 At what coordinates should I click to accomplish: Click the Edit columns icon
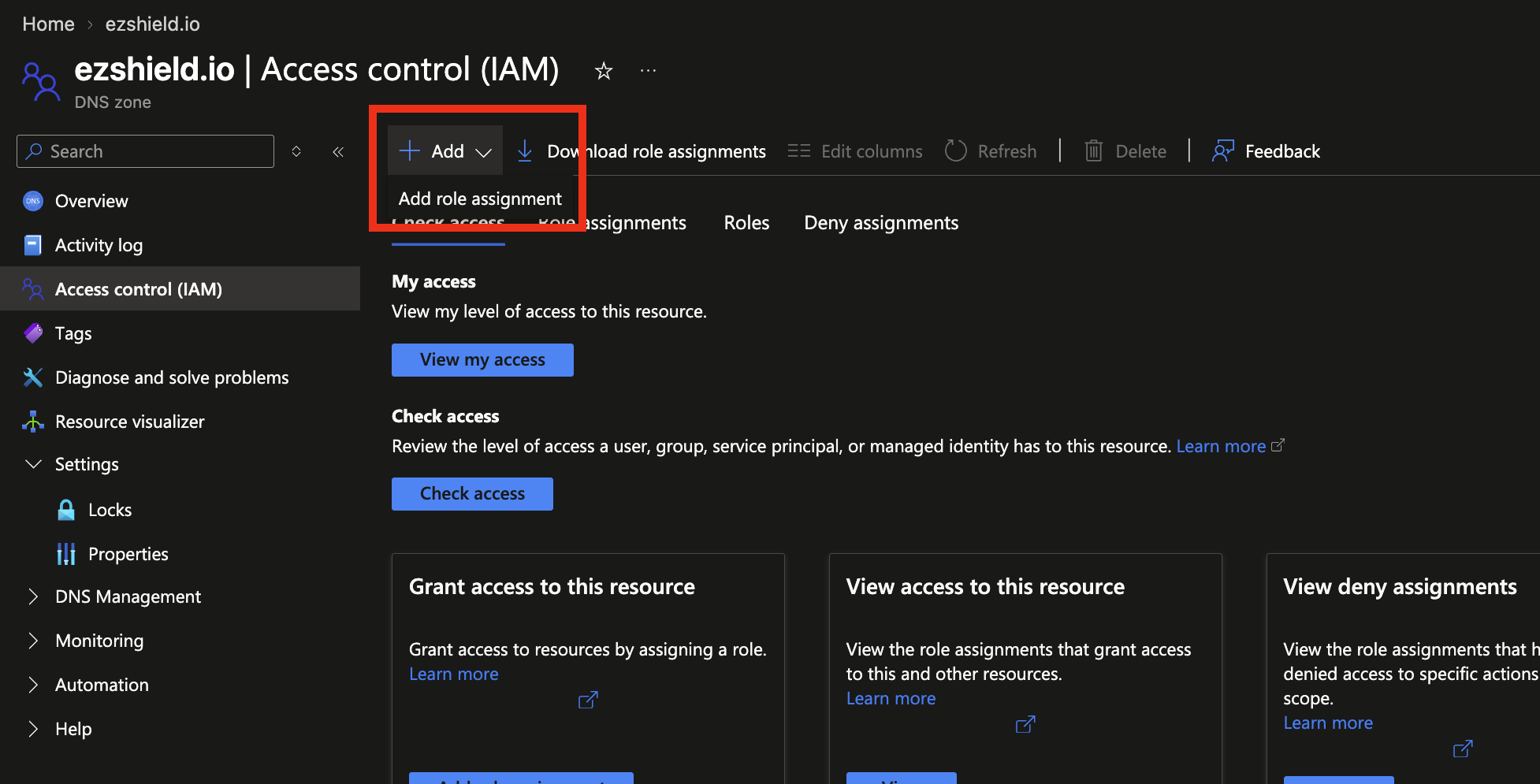tap(799, 150)
